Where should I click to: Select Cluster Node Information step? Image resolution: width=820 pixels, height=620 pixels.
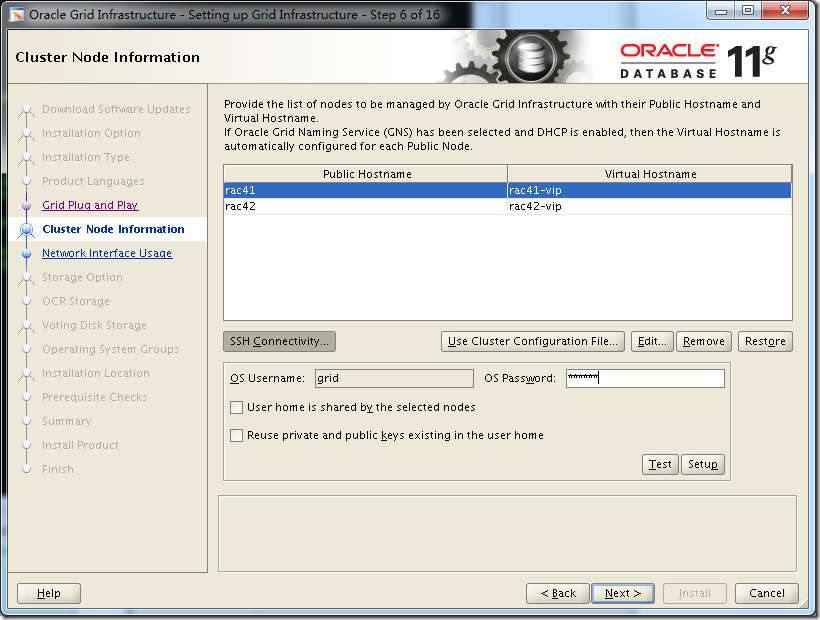113,229
